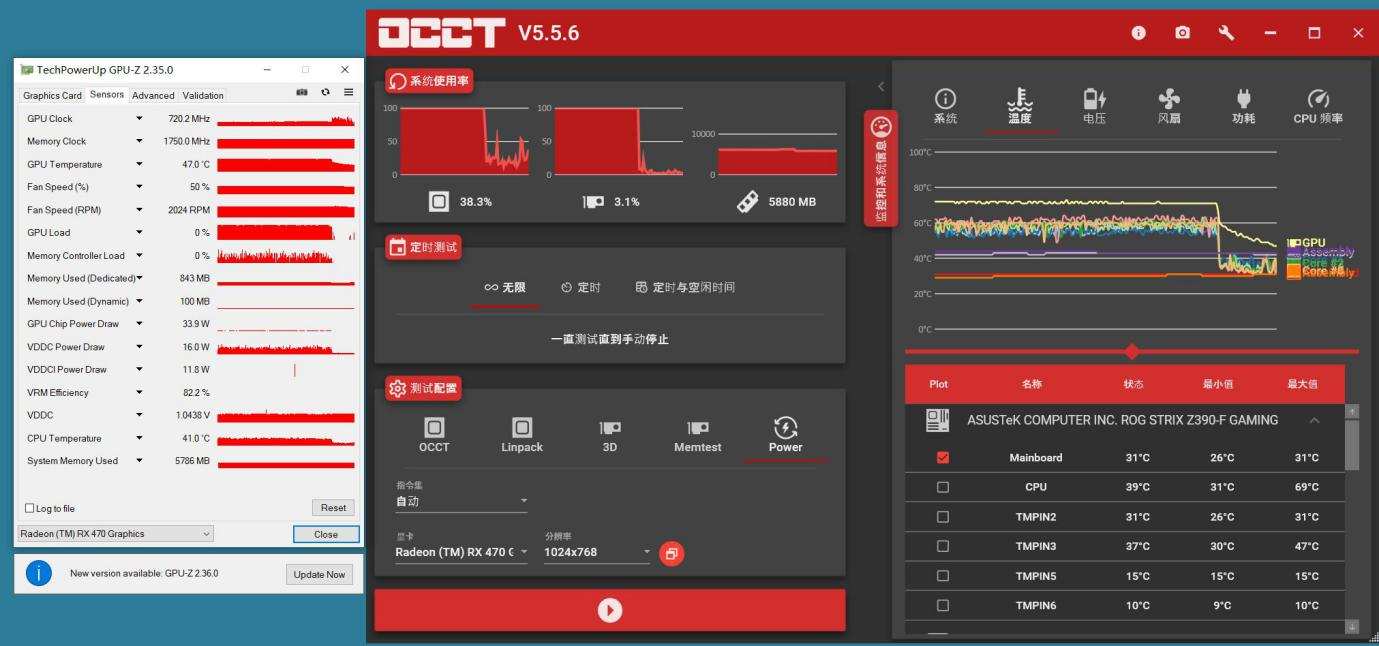Image resolution: width=1379 pixels, height=646 pixels.
Task: Open the 风扇 fan tab icon
Action: point(1169,99)
